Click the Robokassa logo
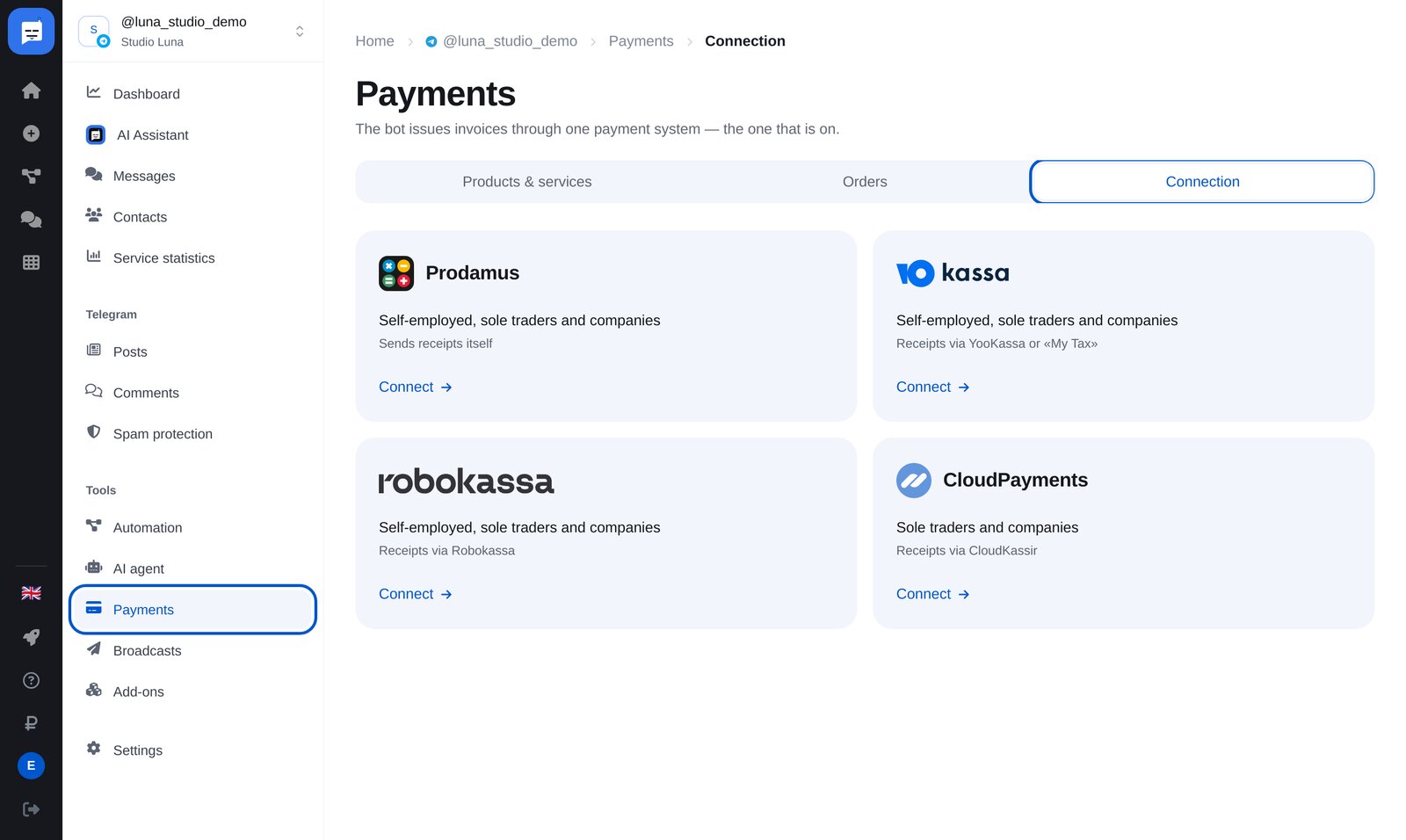 click(466, 481)
